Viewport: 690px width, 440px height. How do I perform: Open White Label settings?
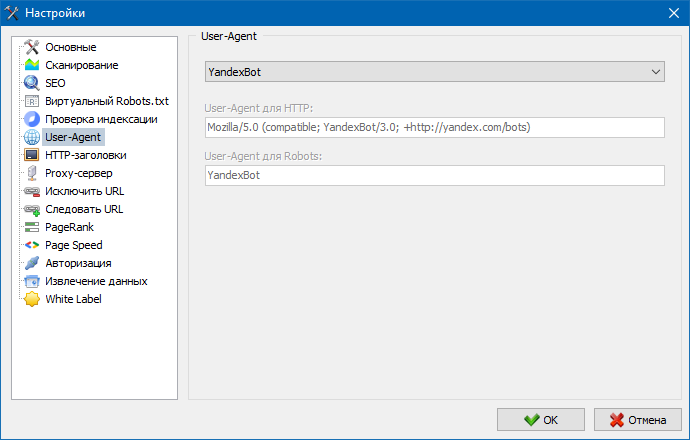coord(73,299)
